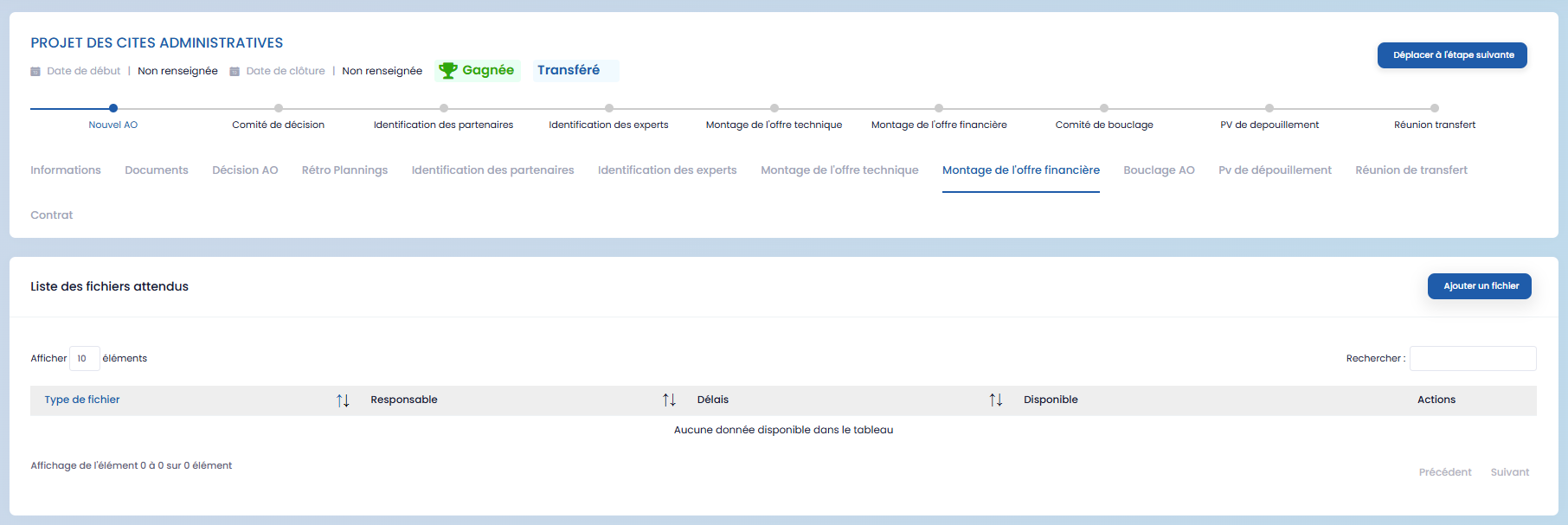The height and width of the screenshot is (525, 1568).
Task: Select the Comité de décision step marker
Action: click(279, 108)
